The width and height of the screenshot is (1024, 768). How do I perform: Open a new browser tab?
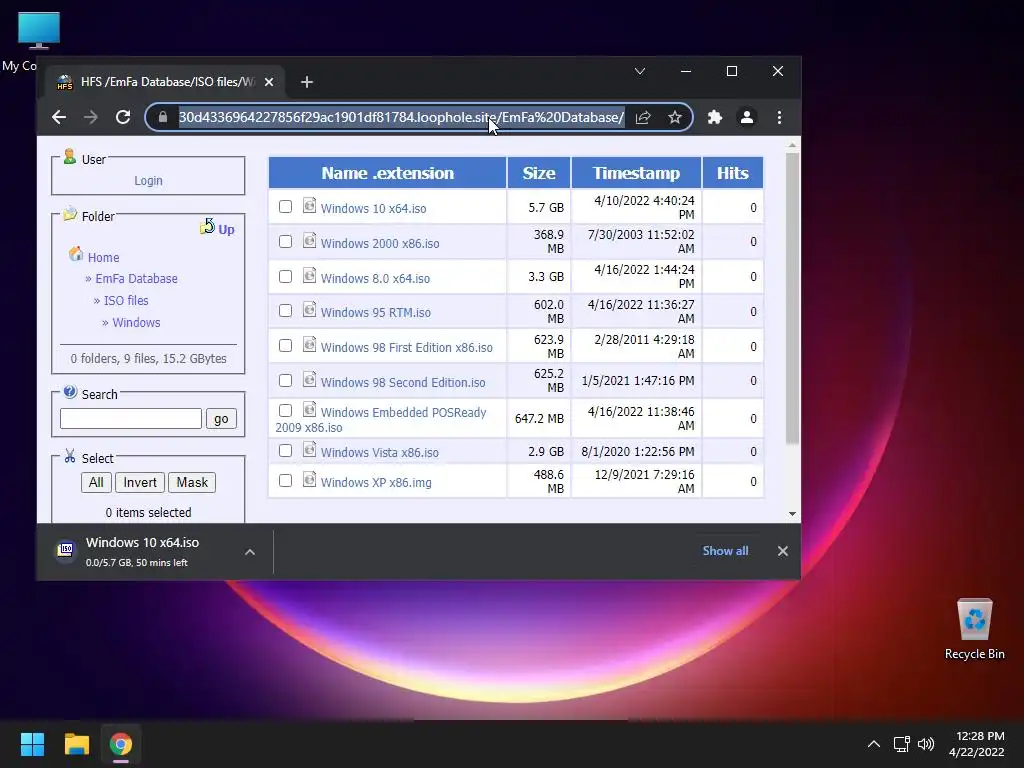coord(307,82)
